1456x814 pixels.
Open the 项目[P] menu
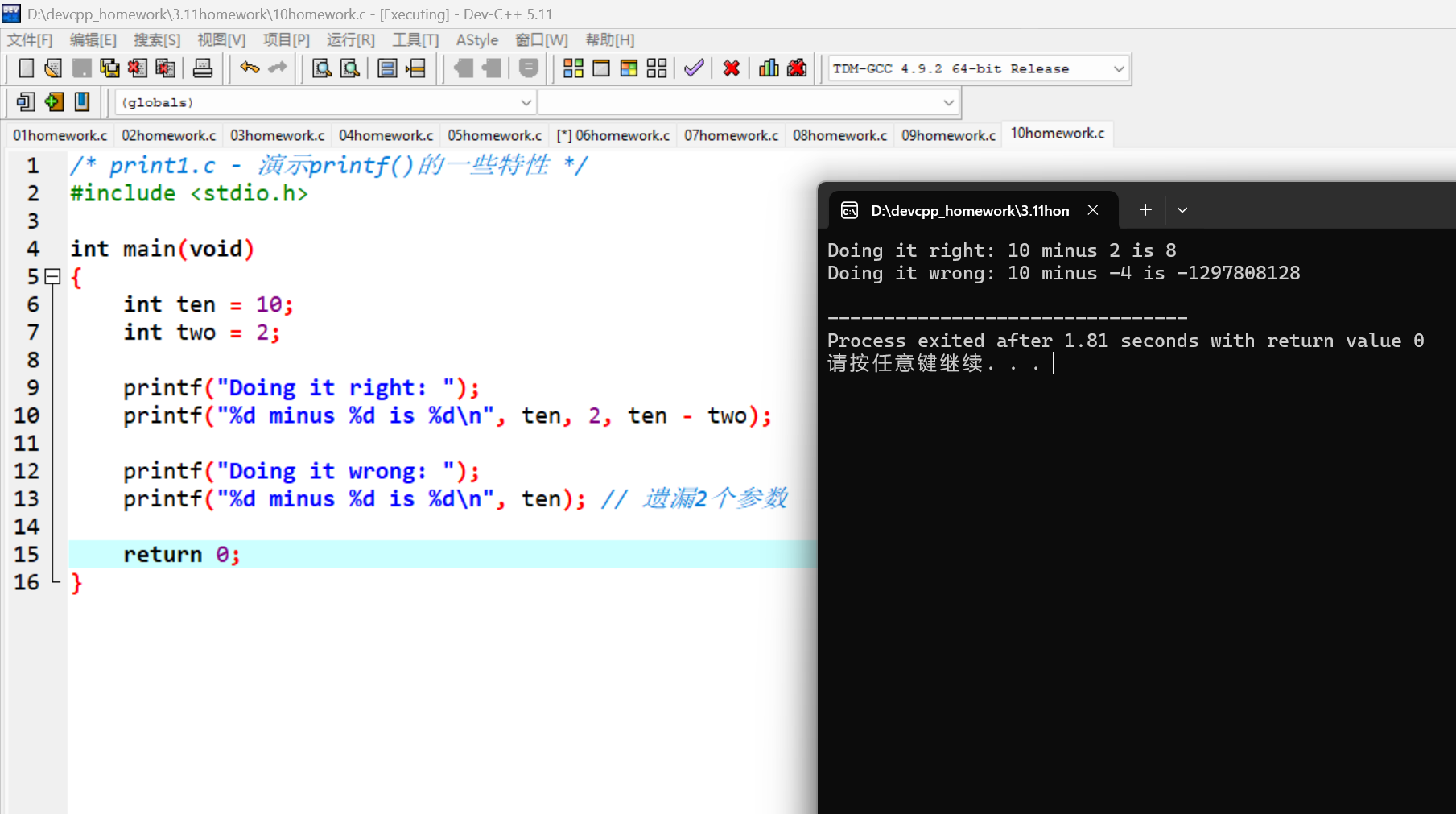click(287, 39)
